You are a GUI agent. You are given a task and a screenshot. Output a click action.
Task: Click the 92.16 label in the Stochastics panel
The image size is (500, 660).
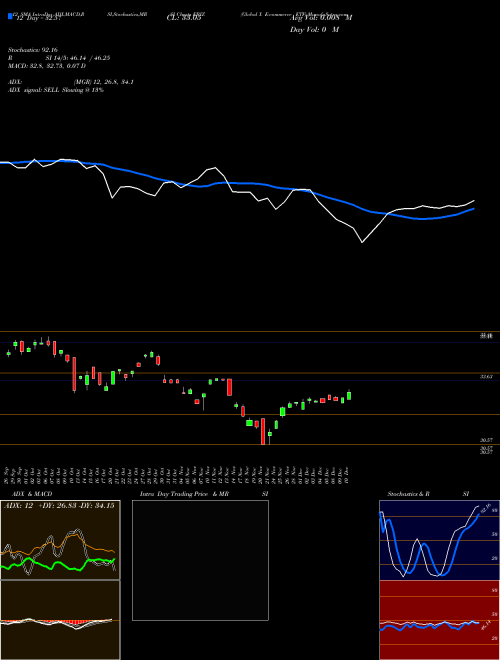(x=485, y=508)
